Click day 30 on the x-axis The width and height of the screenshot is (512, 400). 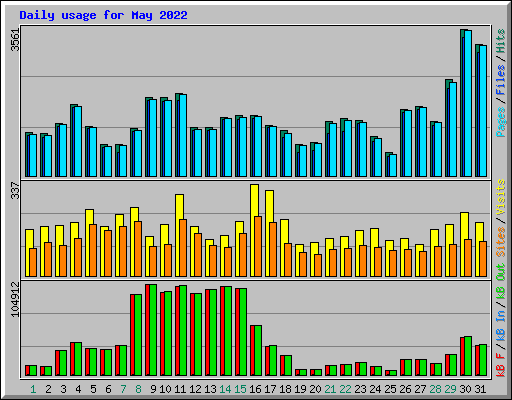tap(465, 389)
